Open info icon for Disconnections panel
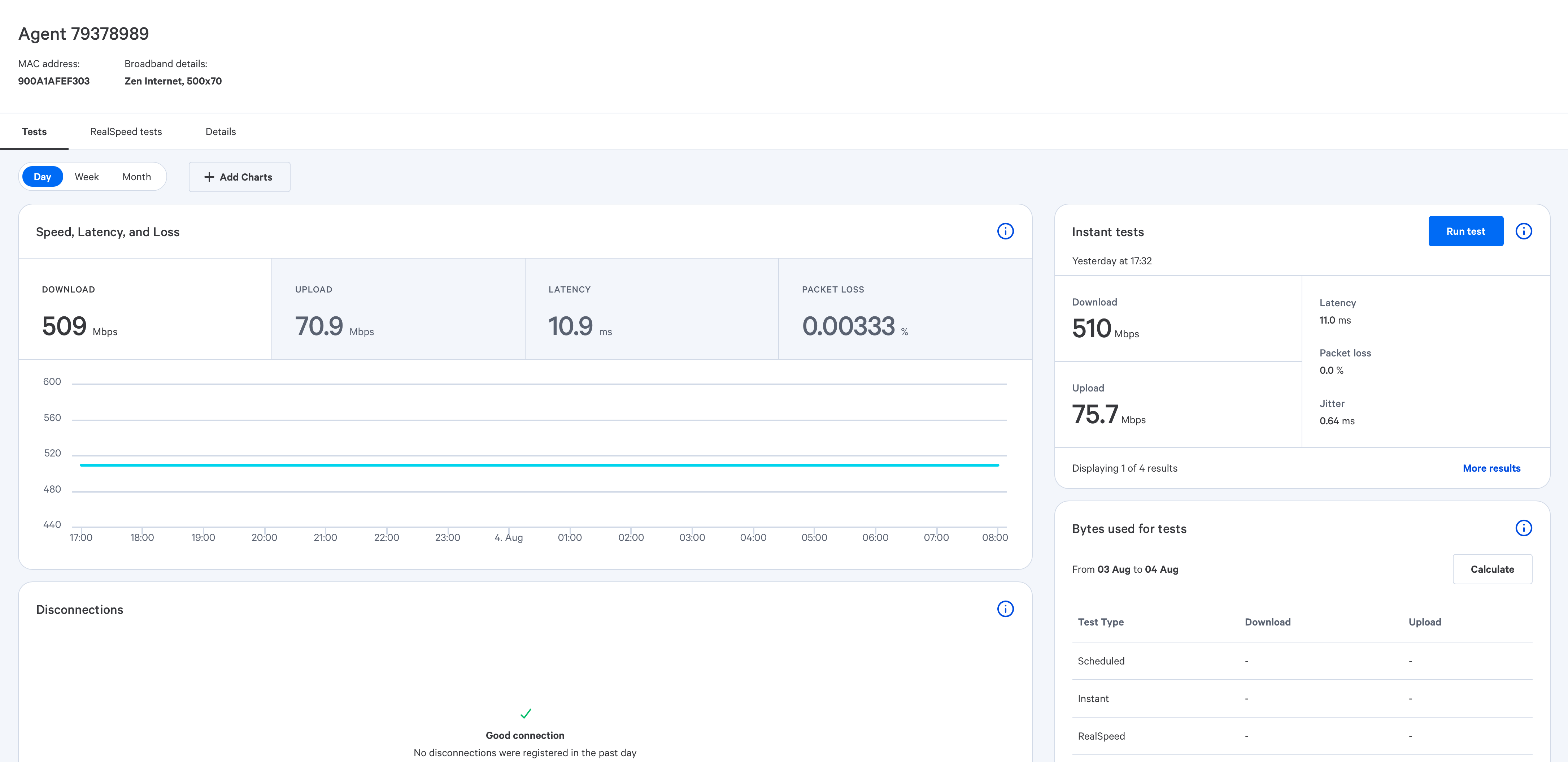 tap(1005, 609)
